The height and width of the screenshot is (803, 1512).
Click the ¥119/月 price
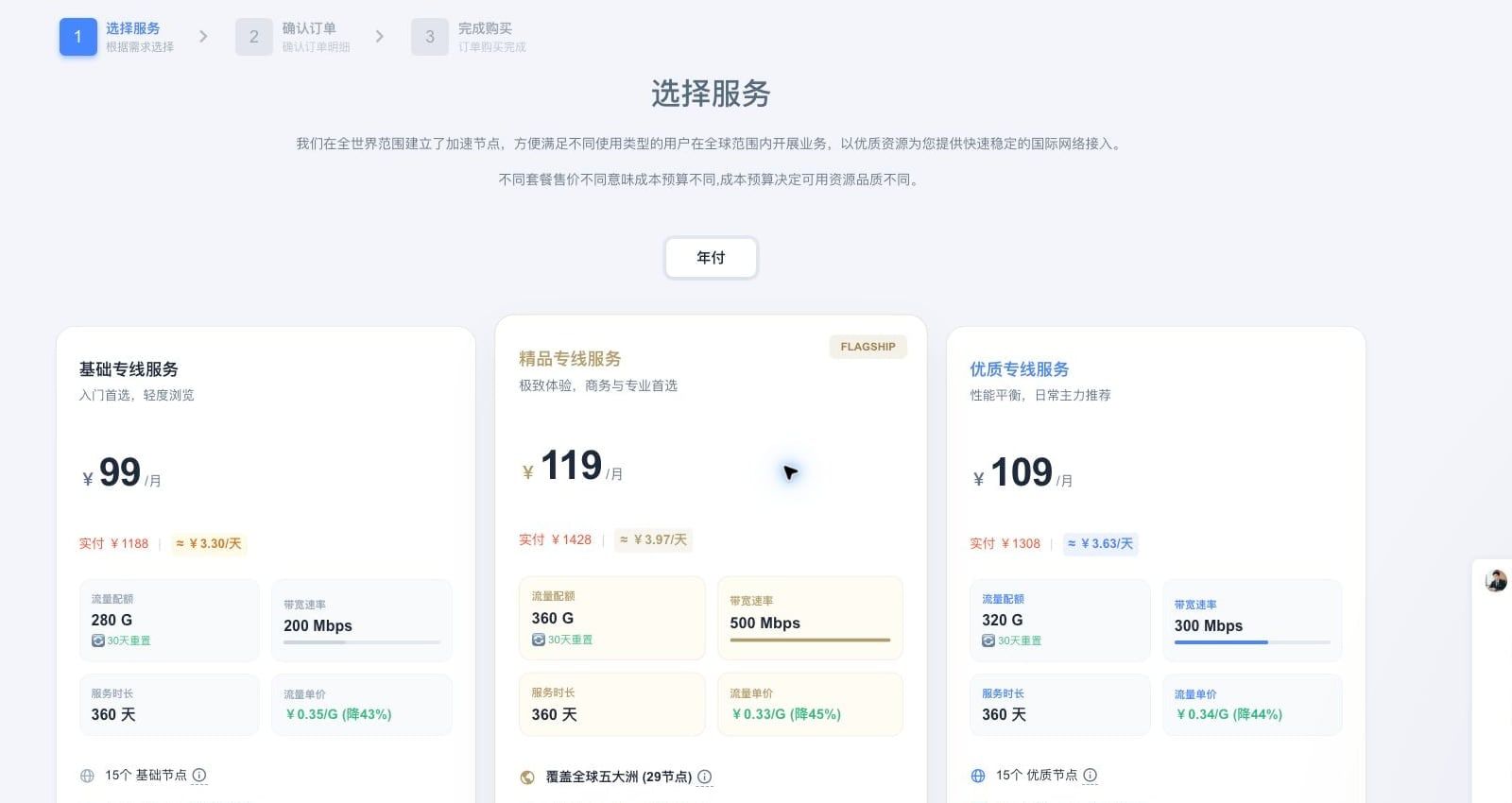[572, 466]
